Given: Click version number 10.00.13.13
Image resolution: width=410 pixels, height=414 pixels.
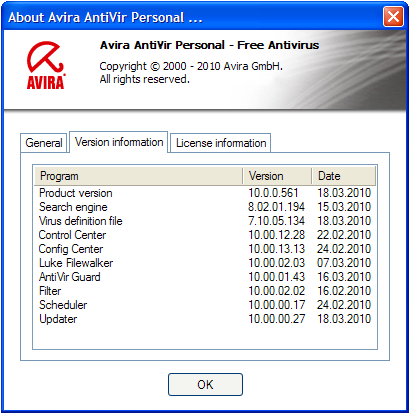Looking at the screenshot, I should (x=277, y=249).
